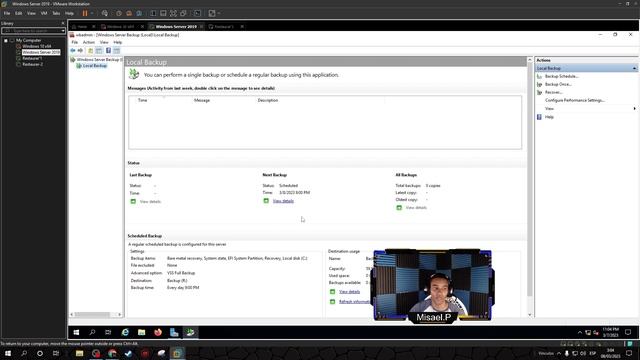The image size is (640, 360).
Task: Open the stretch guest dropdown arrow in VMware toolbar
Action: click(219, 13)
